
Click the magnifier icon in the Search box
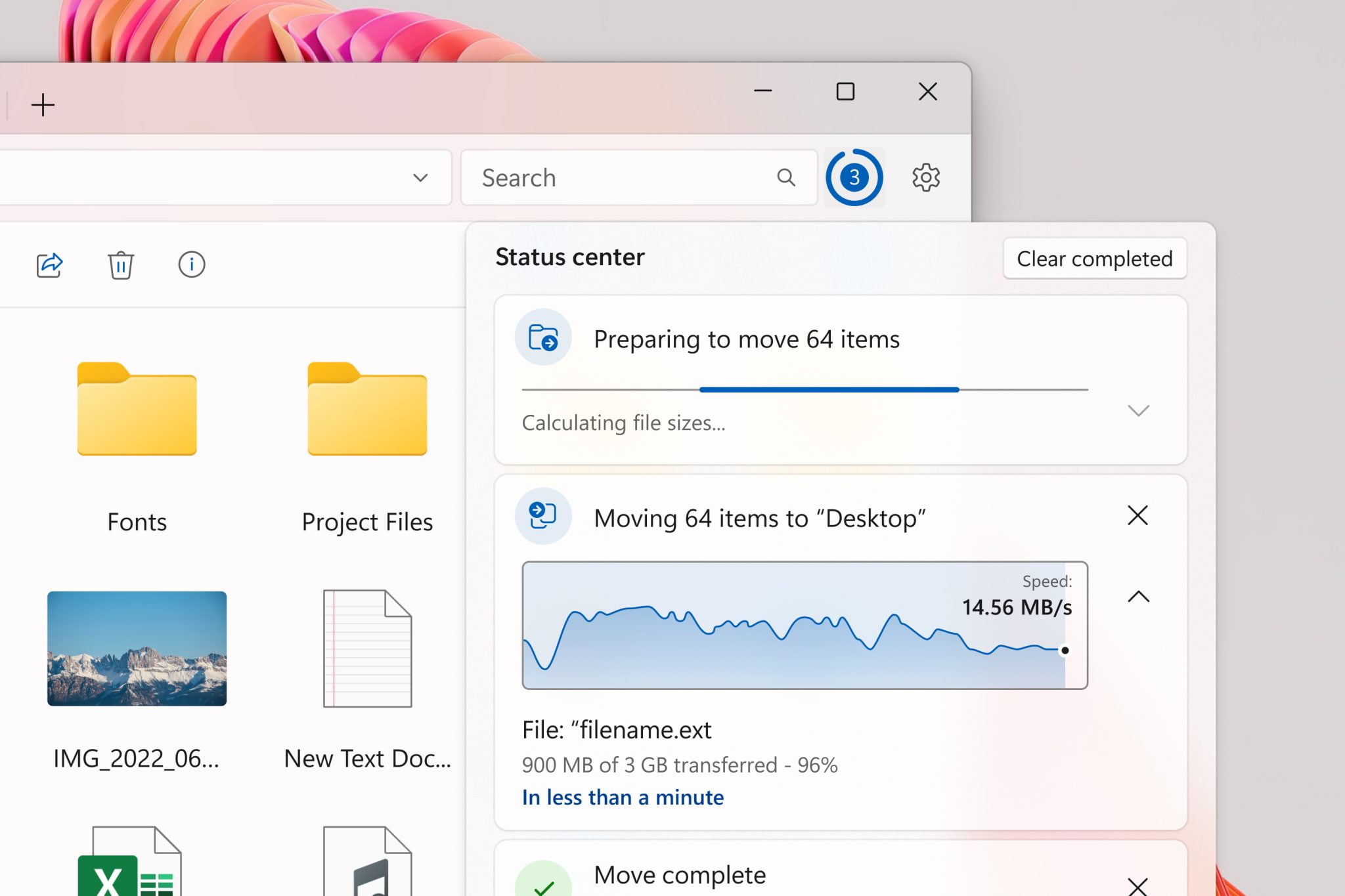(786, 177)
